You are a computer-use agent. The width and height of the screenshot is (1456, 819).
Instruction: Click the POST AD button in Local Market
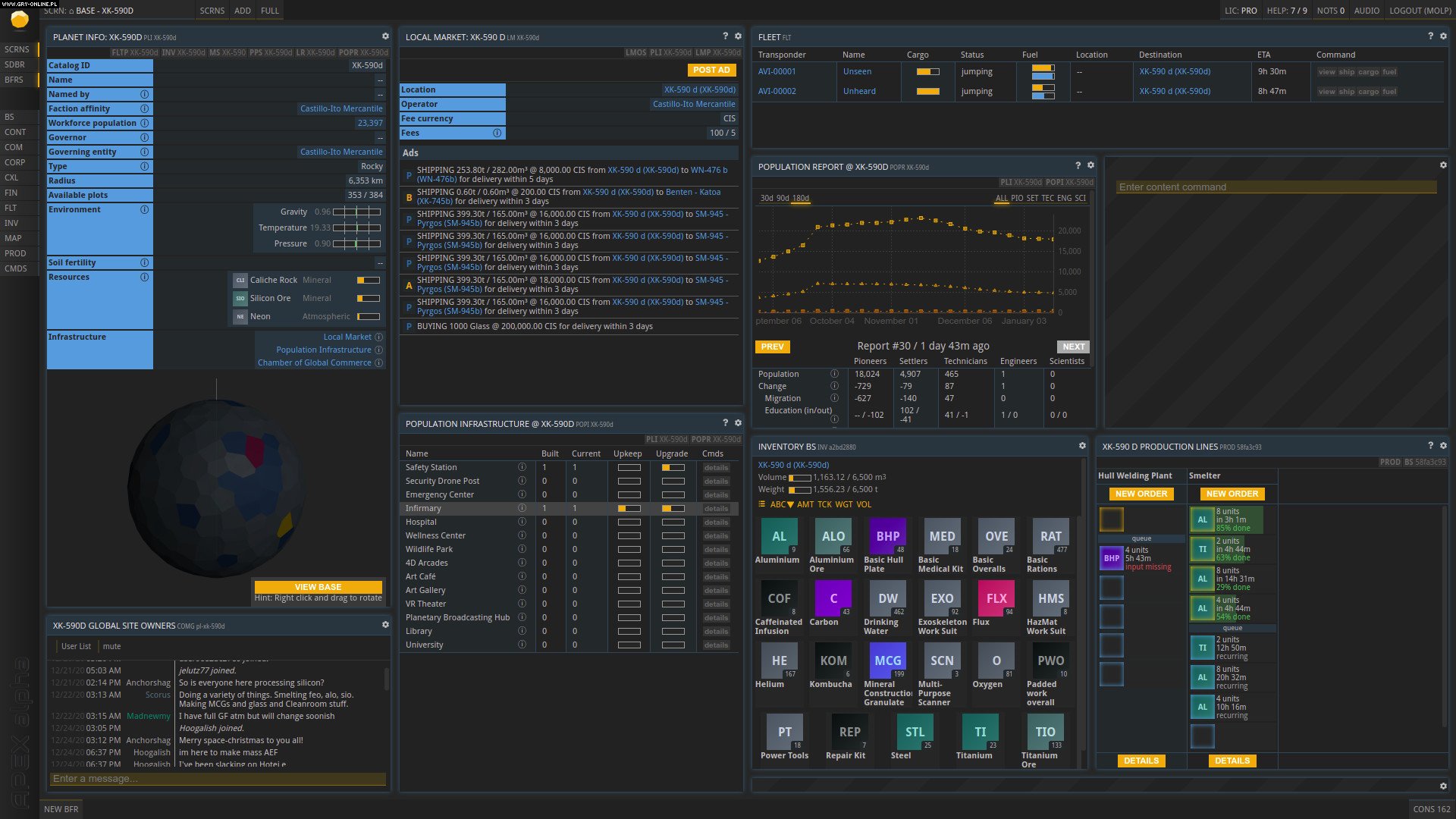coord(711,69)
